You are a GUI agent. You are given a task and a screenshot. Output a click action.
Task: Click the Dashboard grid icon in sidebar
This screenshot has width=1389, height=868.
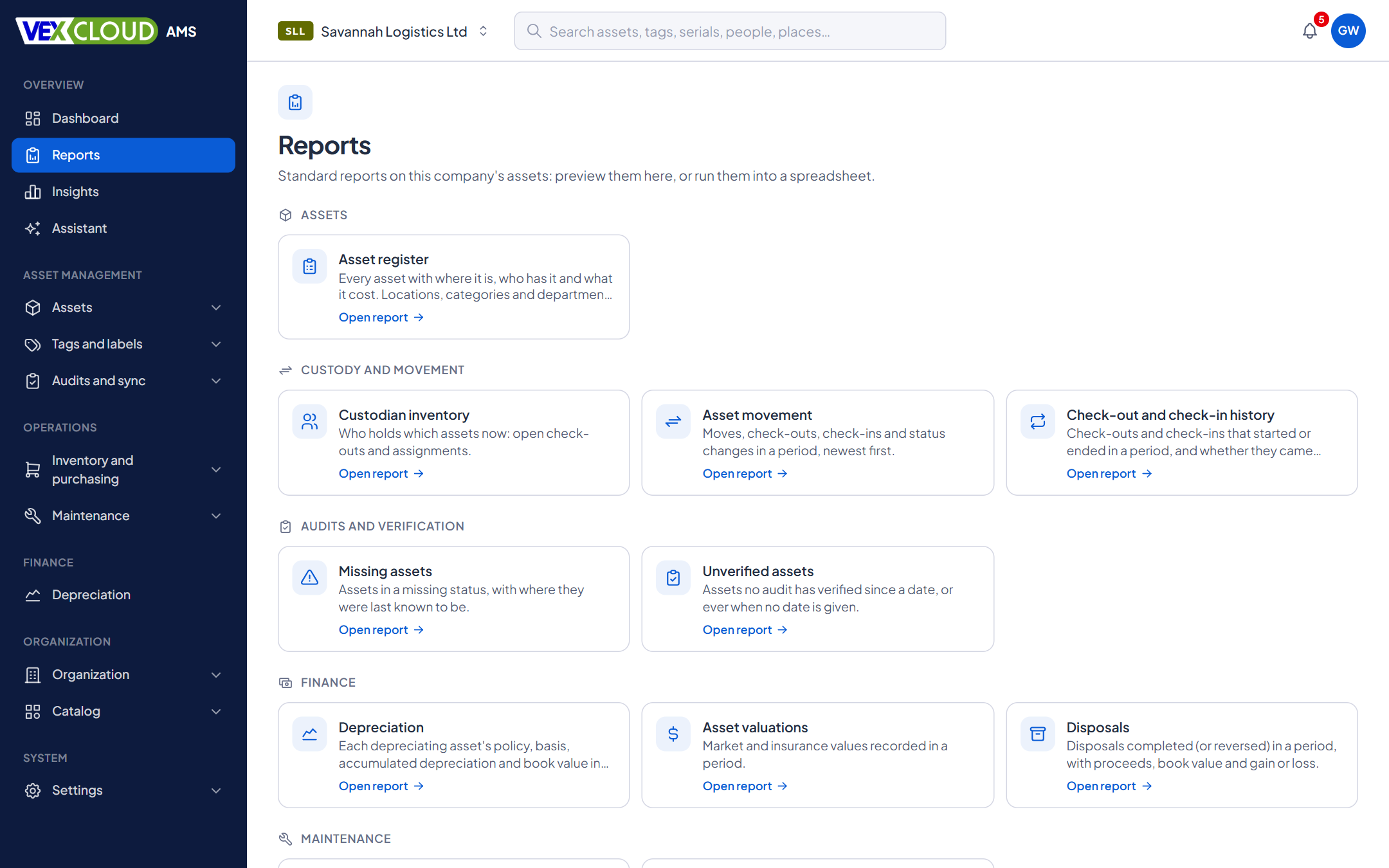33,118
